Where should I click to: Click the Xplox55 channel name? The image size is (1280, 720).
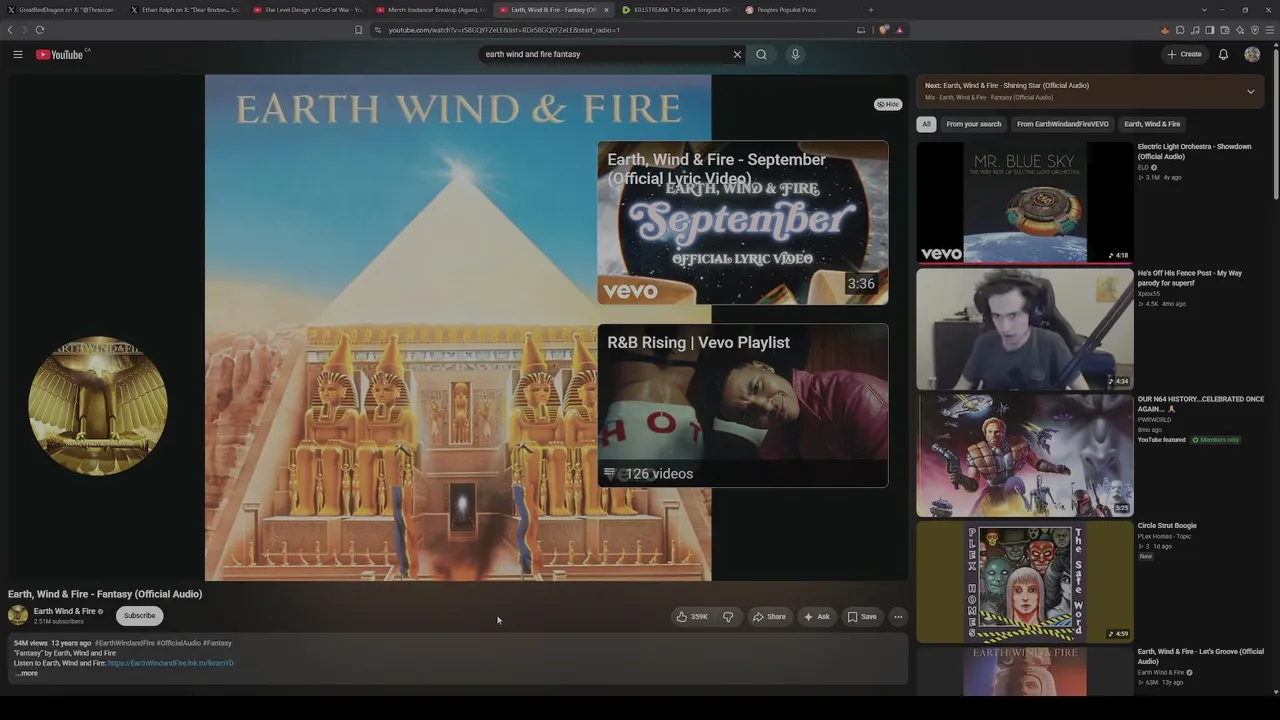pyautogui.click(x=1149, y=294)
